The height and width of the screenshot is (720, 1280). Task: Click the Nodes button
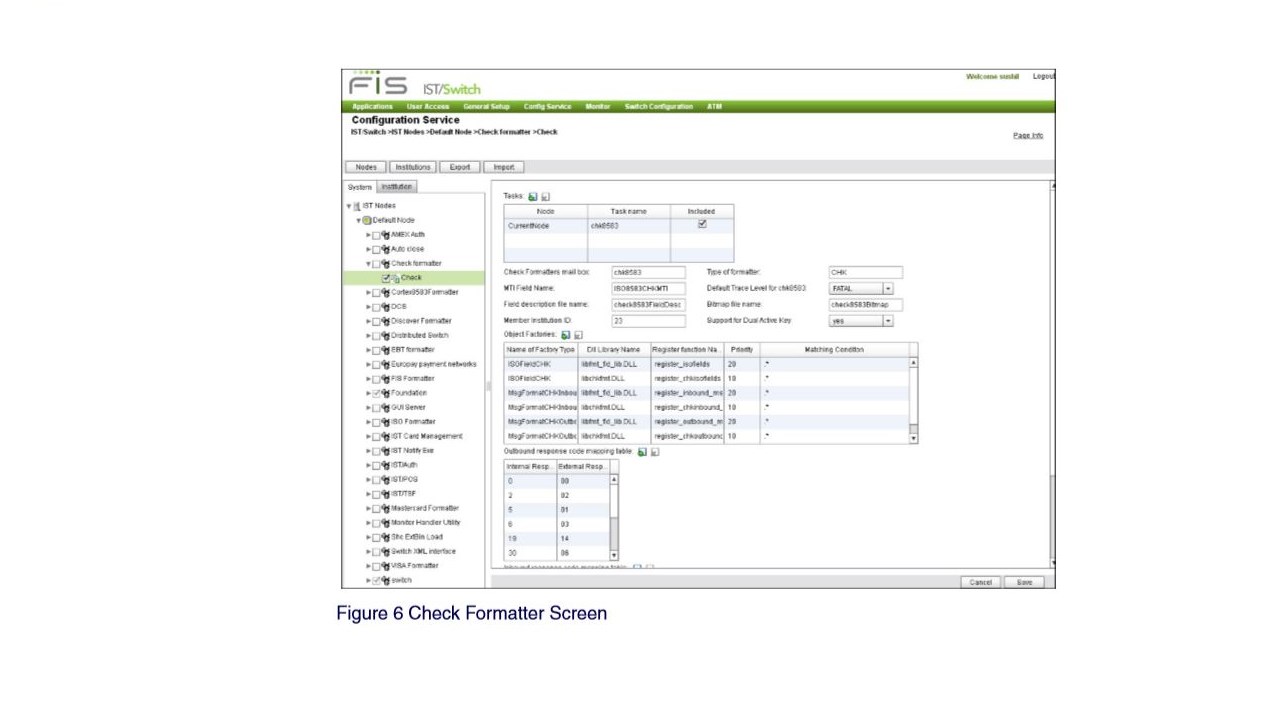(366, 167)
